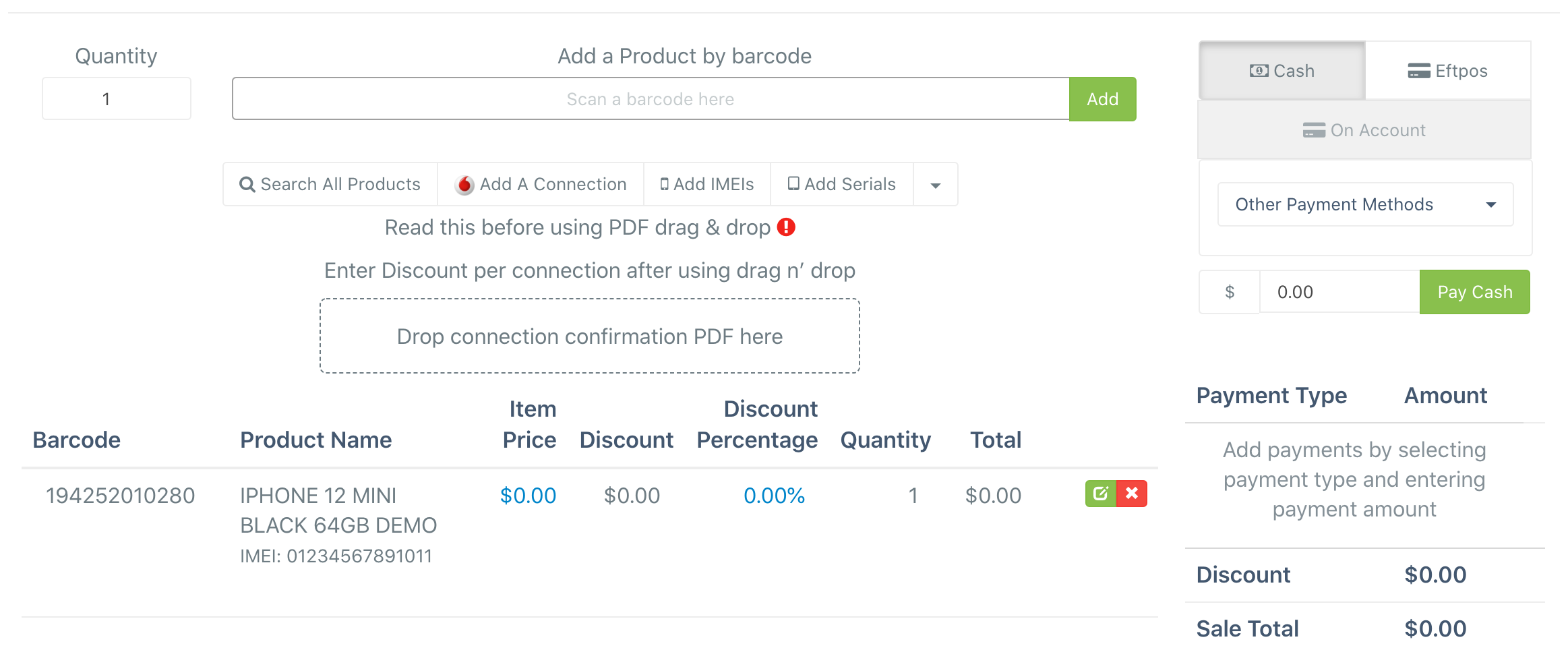Click the Quantity input field
The width and height of the screenshot is (1568, 650).
click(117, 99)
